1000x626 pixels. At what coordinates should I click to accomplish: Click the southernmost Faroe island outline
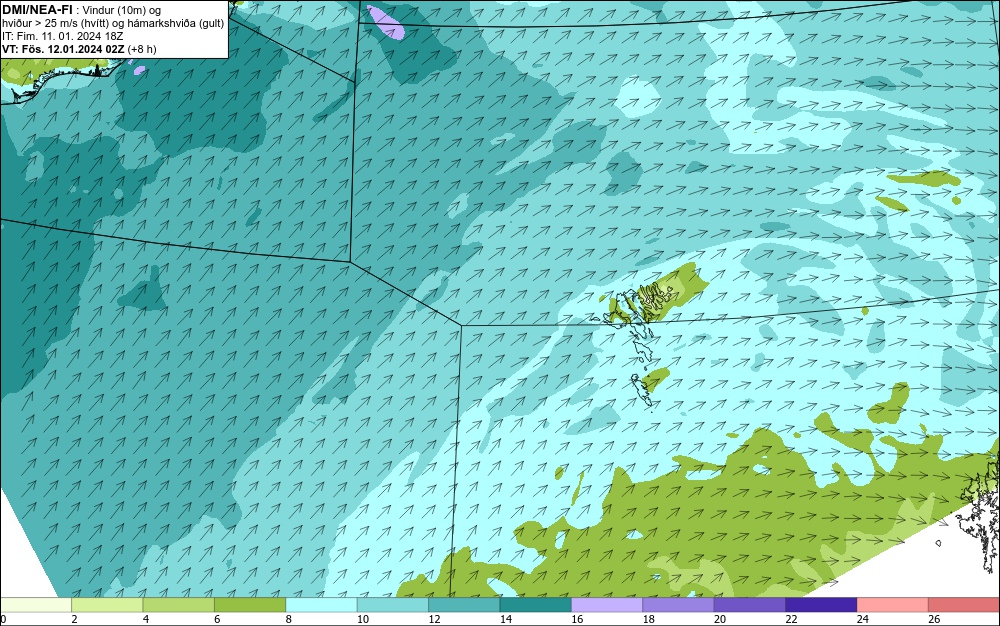(641, 390)
